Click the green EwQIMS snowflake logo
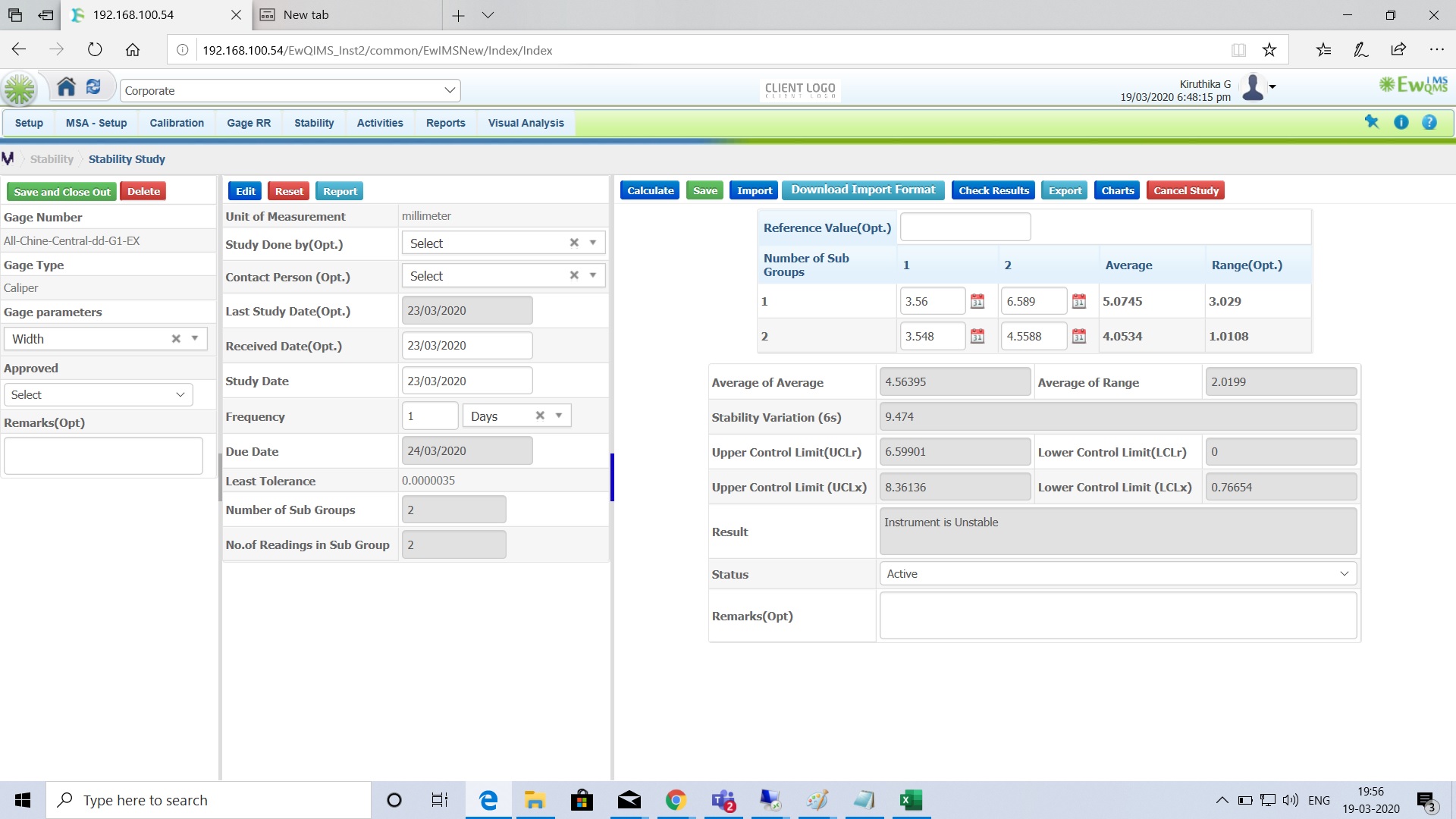 pos(20,89)
